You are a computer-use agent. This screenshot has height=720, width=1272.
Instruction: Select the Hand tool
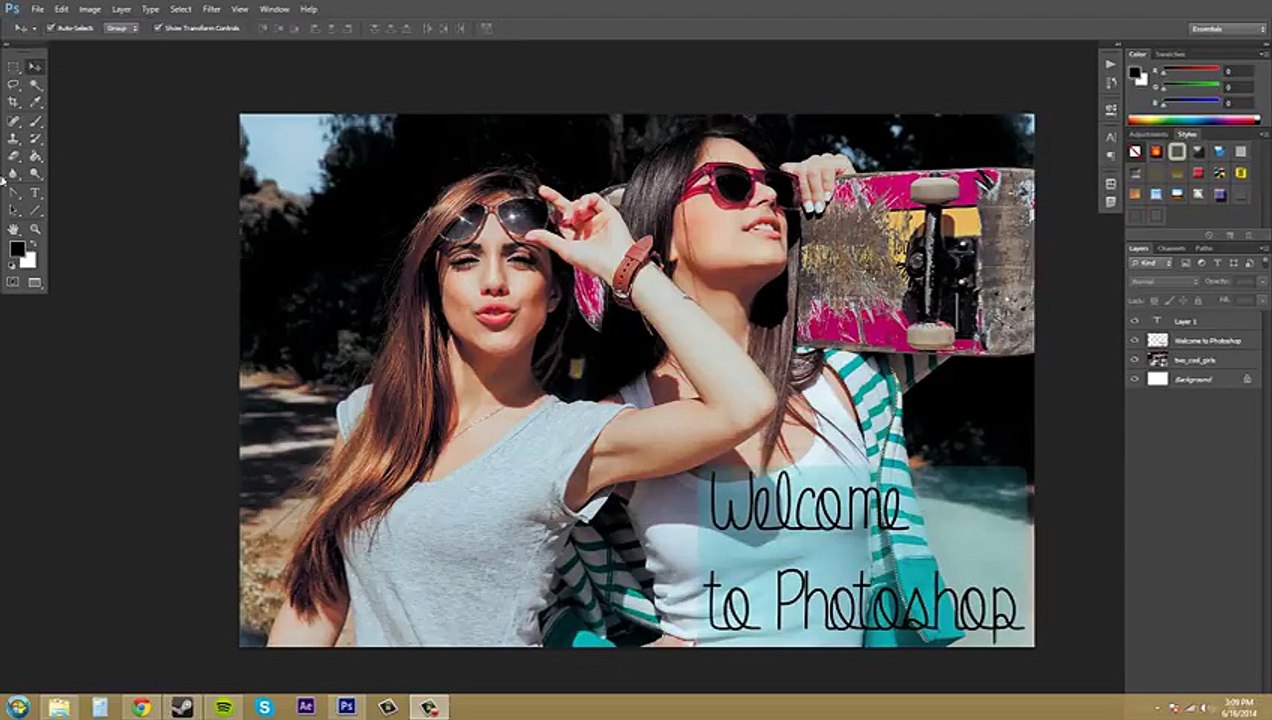[13, 229]
